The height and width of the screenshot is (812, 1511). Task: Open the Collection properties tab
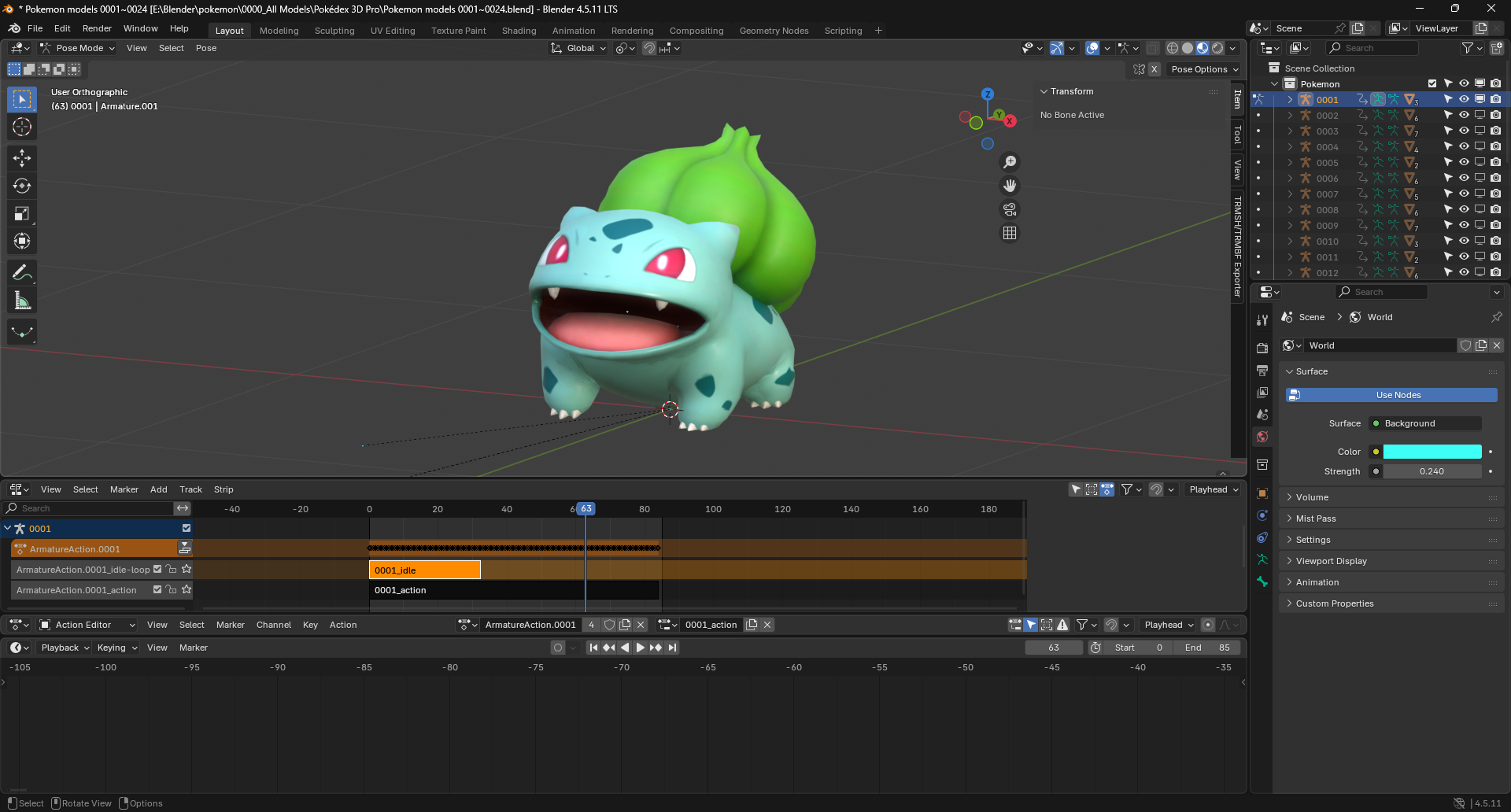tap(1262, 465)
